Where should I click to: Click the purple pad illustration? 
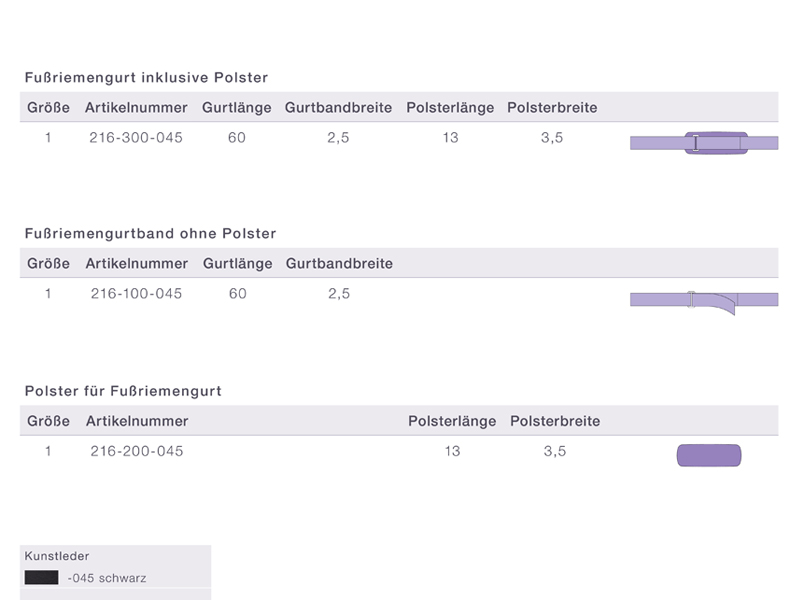[709, 455]
